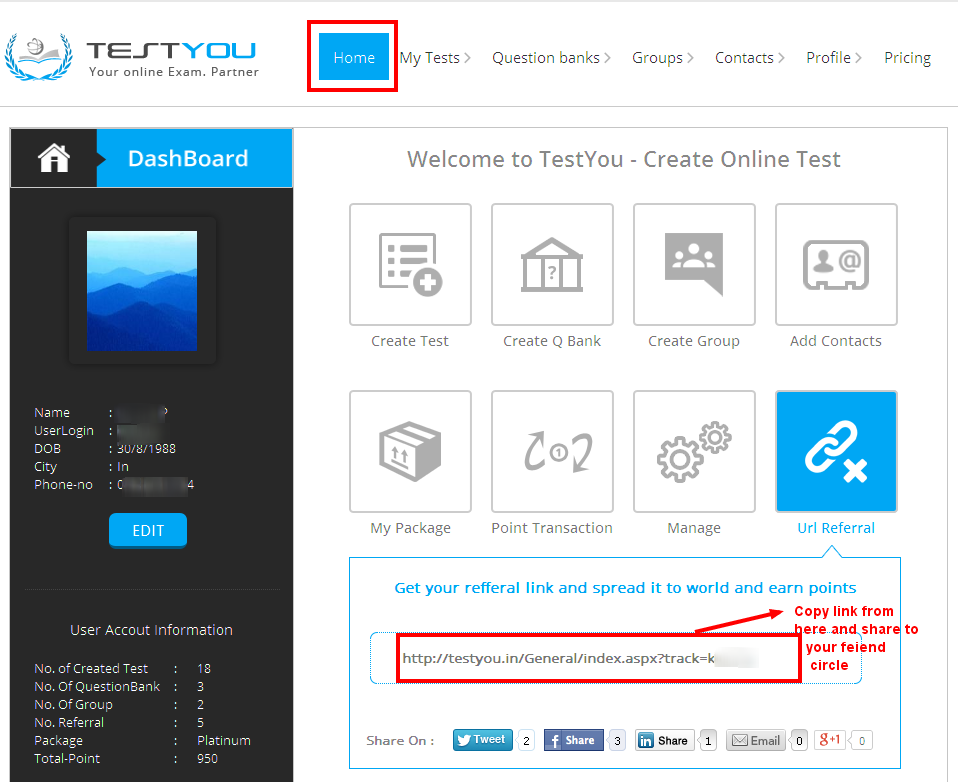Click the Google +1 count bubble
The width and height of the screenshot is (958, 782).
[861, 740]
